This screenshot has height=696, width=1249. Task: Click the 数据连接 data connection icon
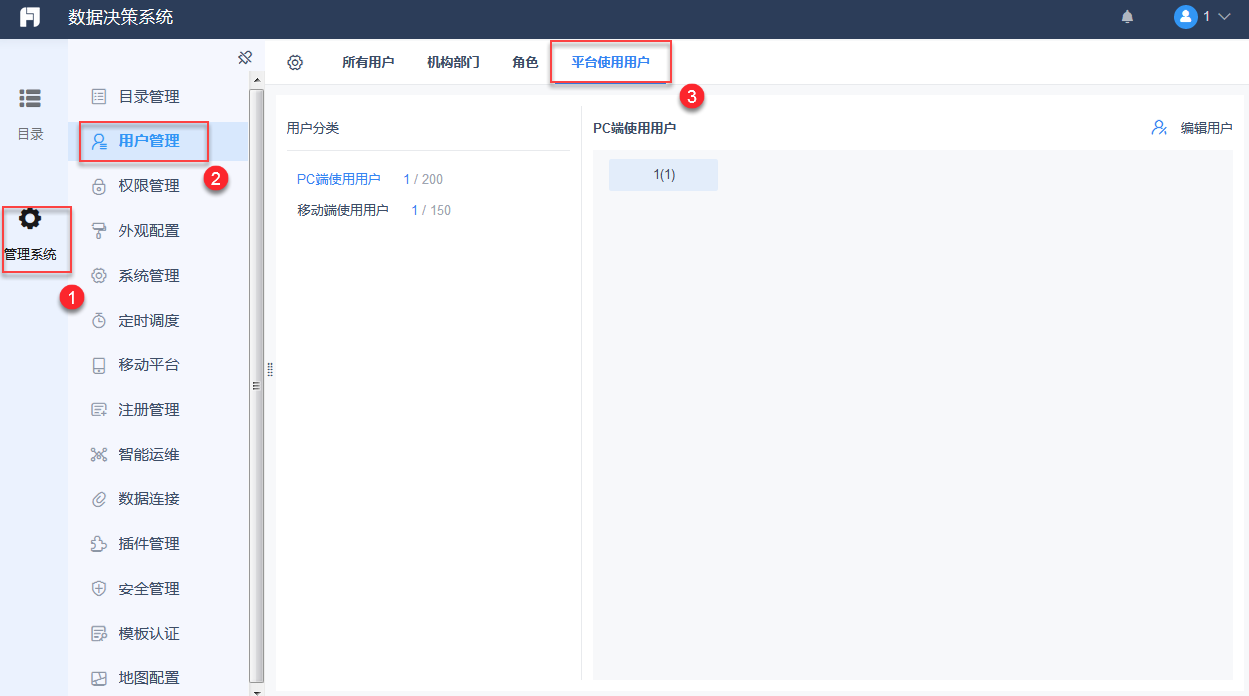(98, 499)
